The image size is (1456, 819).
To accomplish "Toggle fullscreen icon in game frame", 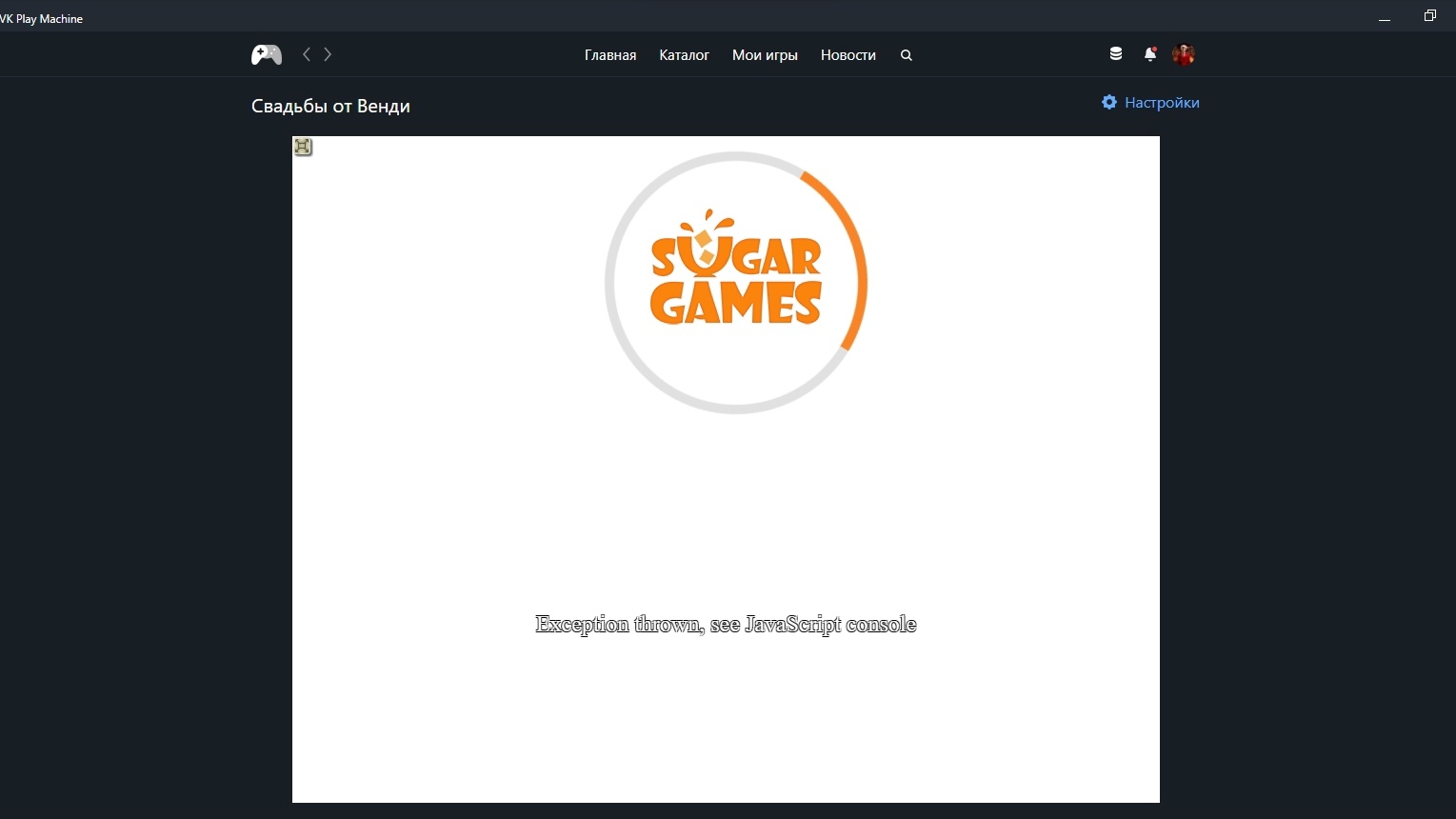I will (303, 147).
